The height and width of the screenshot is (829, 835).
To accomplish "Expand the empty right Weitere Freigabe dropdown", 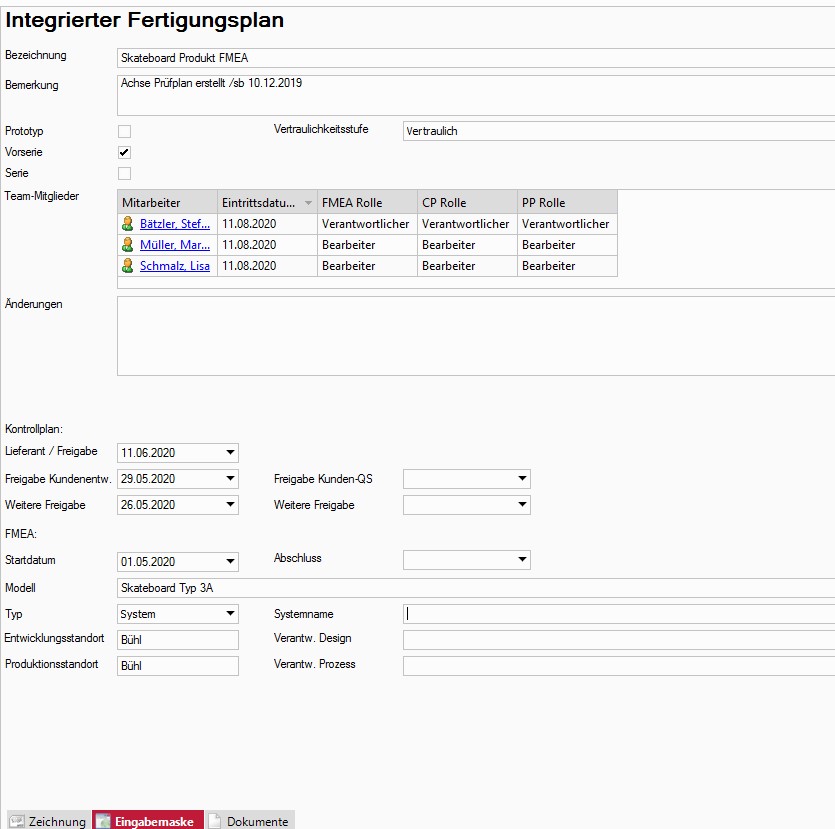I will click(522, 504).
